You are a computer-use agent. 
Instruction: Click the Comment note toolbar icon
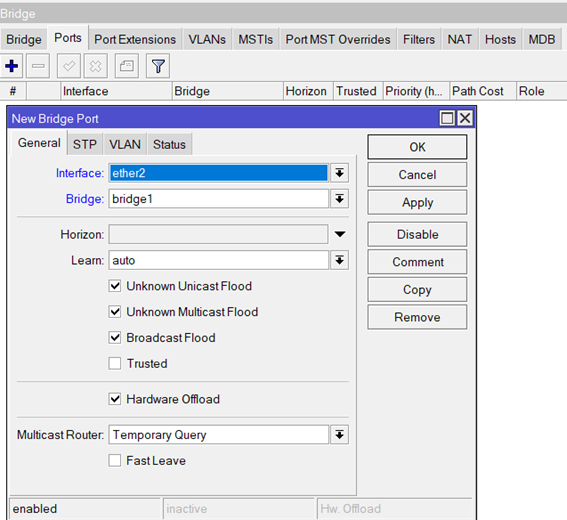[127, 66]
